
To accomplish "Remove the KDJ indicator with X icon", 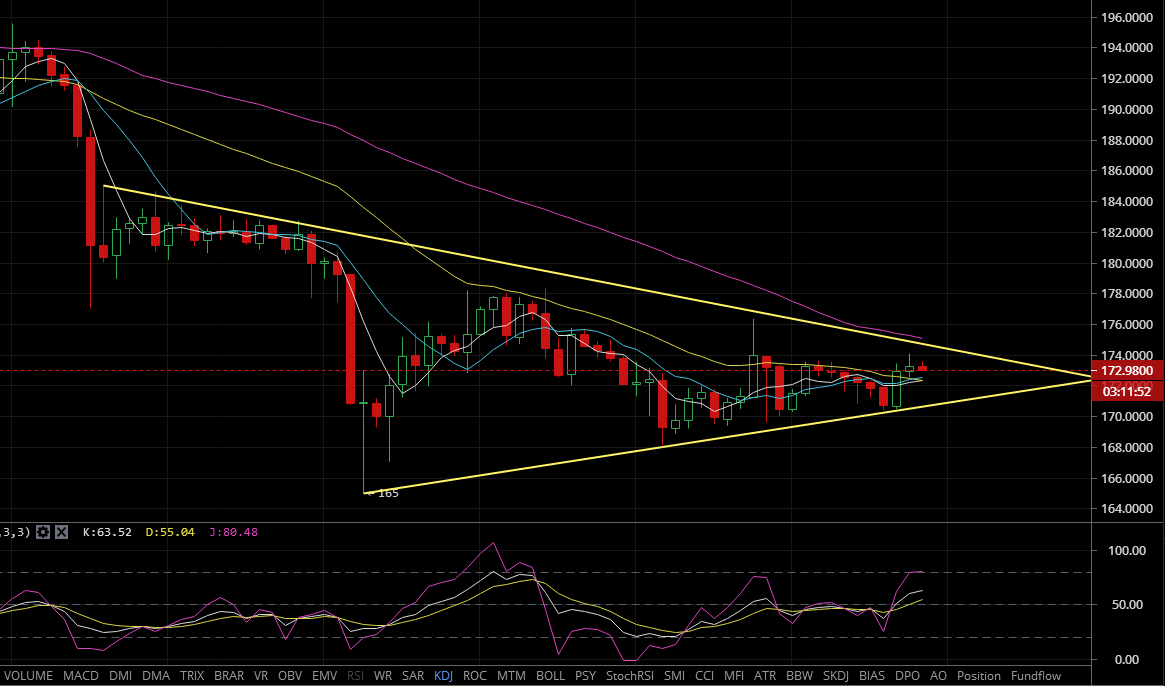I will tap(61, 532).
